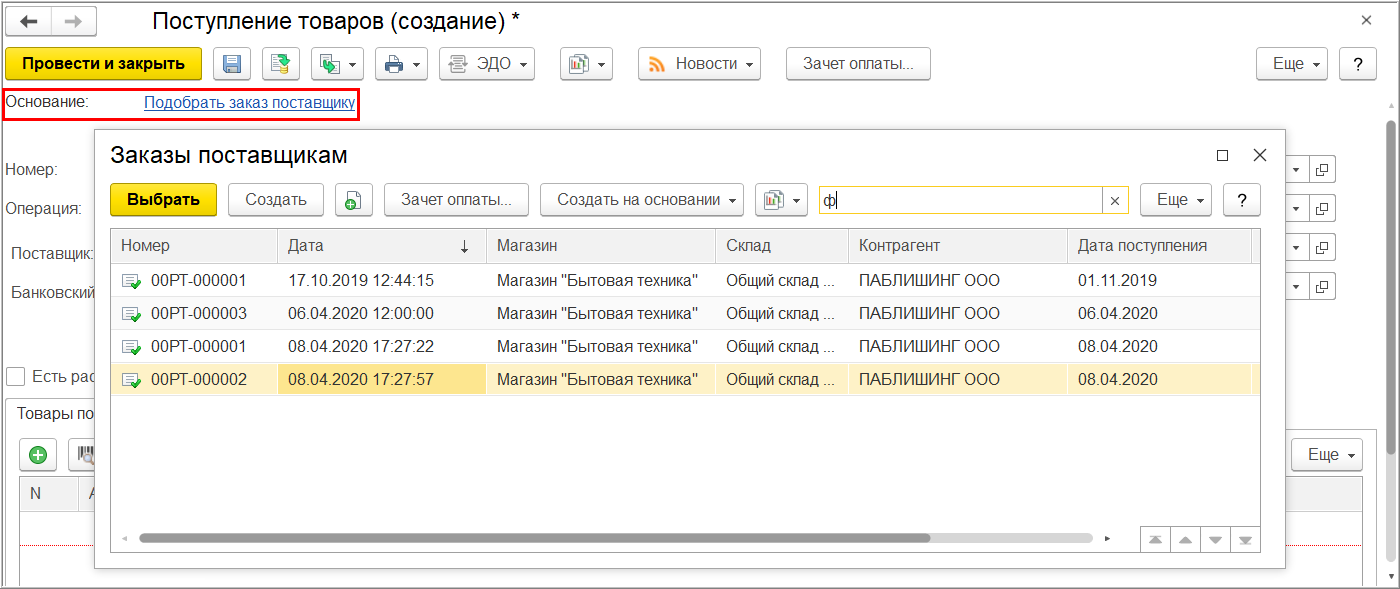
Task: Open the 'ЭДО' dropdown menu
Action: click(x=486, y=64)
